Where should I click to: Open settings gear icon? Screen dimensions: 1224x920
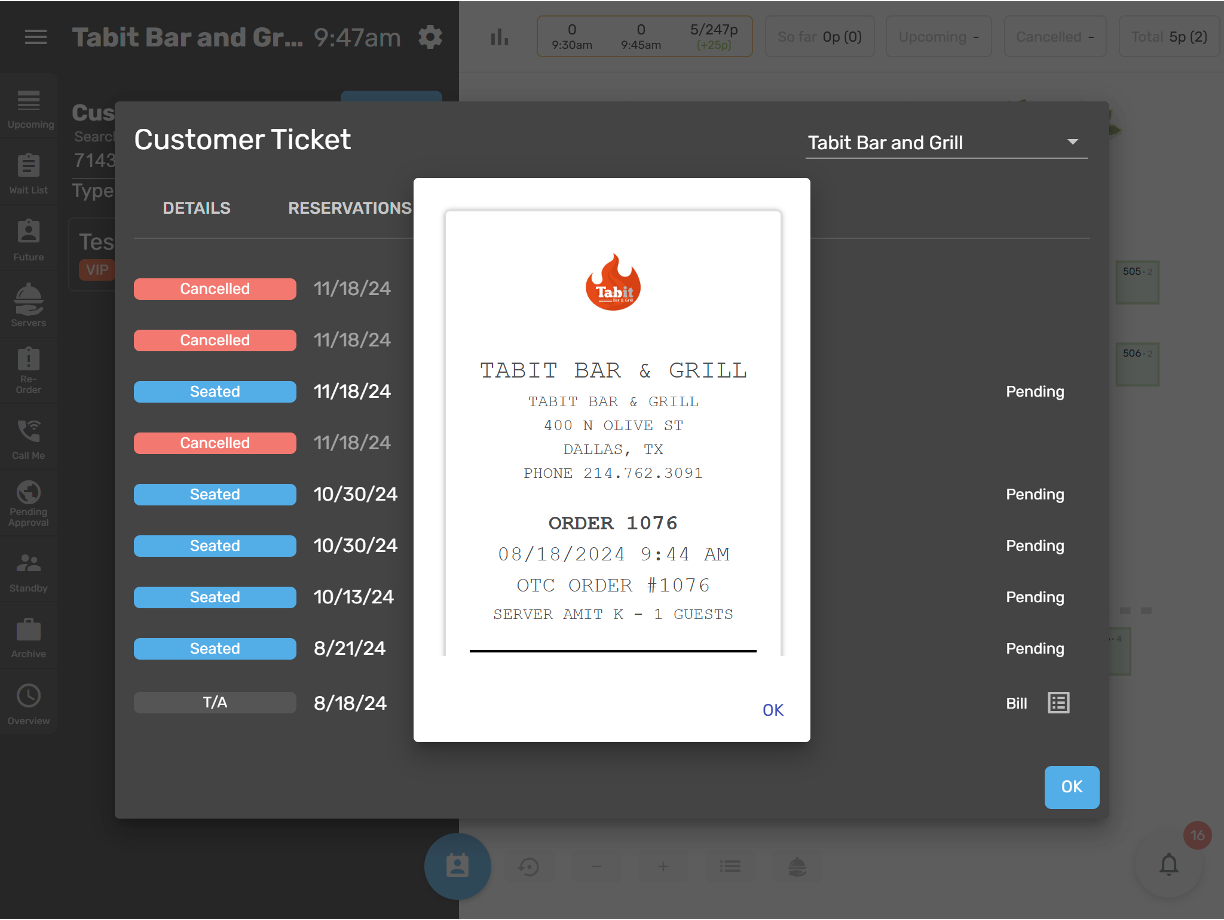[430, 37]
